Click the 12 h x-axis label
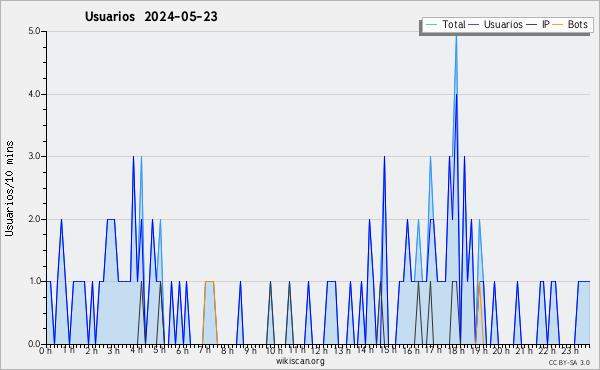Viewport: 600px width, 370px height. point(319,350)
